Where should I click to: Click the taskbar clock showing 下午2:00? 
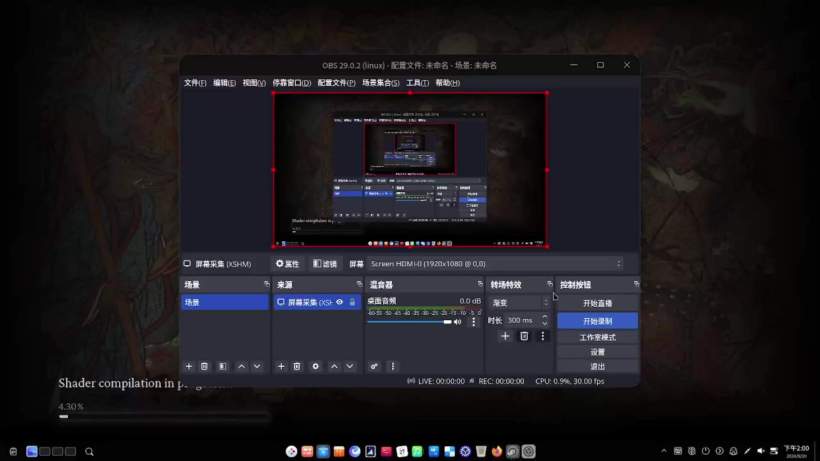[796, 451]
